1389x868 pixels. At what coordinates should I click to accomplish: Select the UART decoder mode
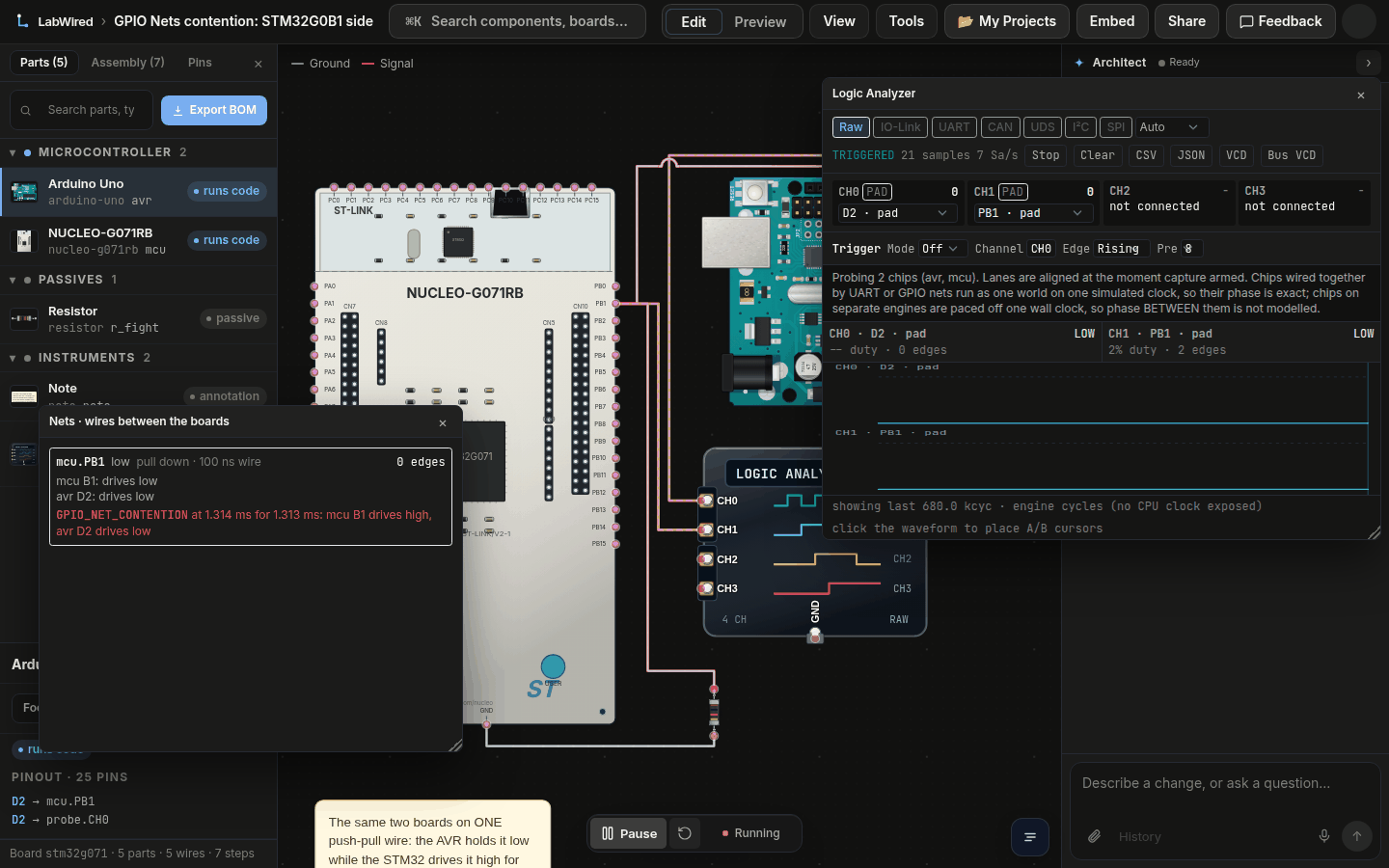click(x=954, y=127)
